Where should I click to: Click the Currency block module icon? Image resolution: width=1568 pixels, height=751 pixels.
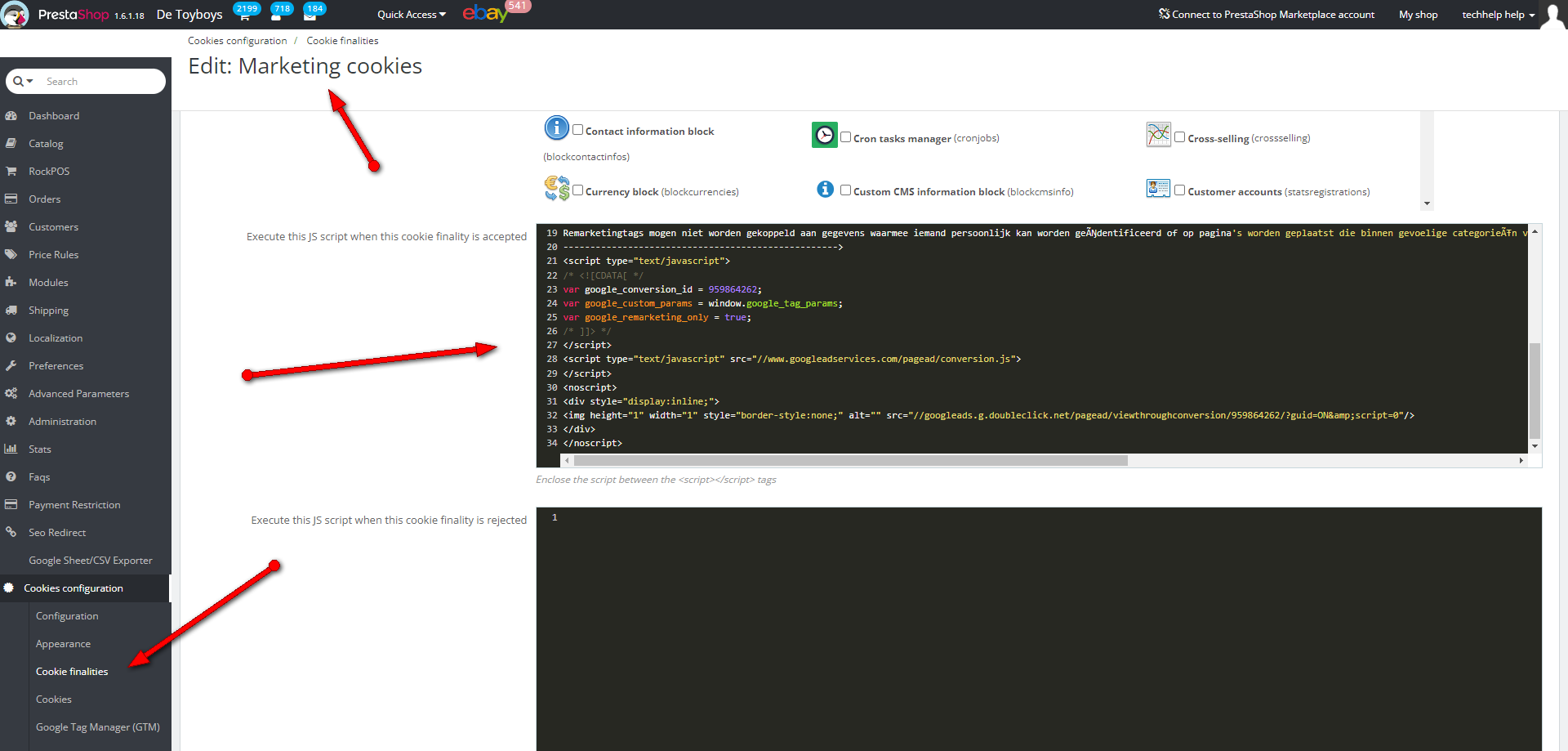point(557,189)
